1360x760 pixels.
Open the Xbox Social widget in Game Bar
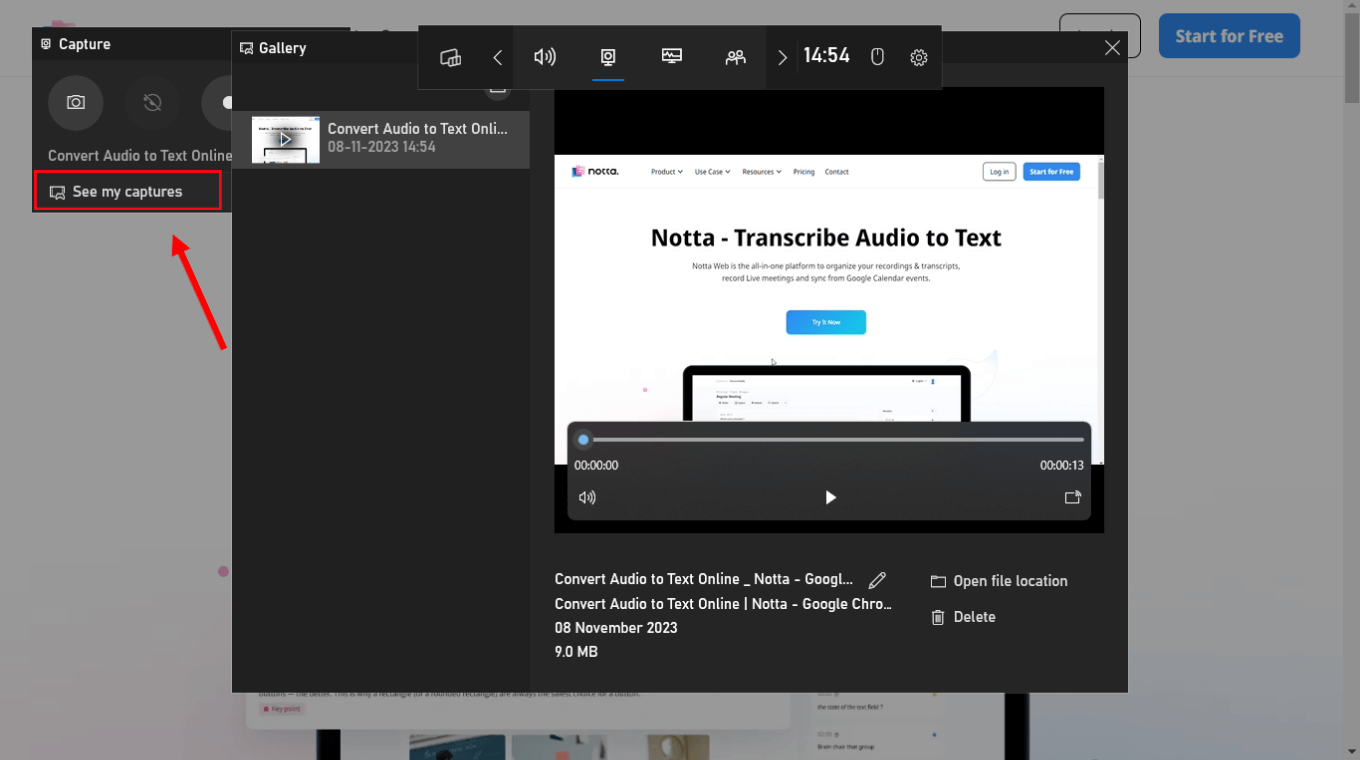[x=736, y=57]
